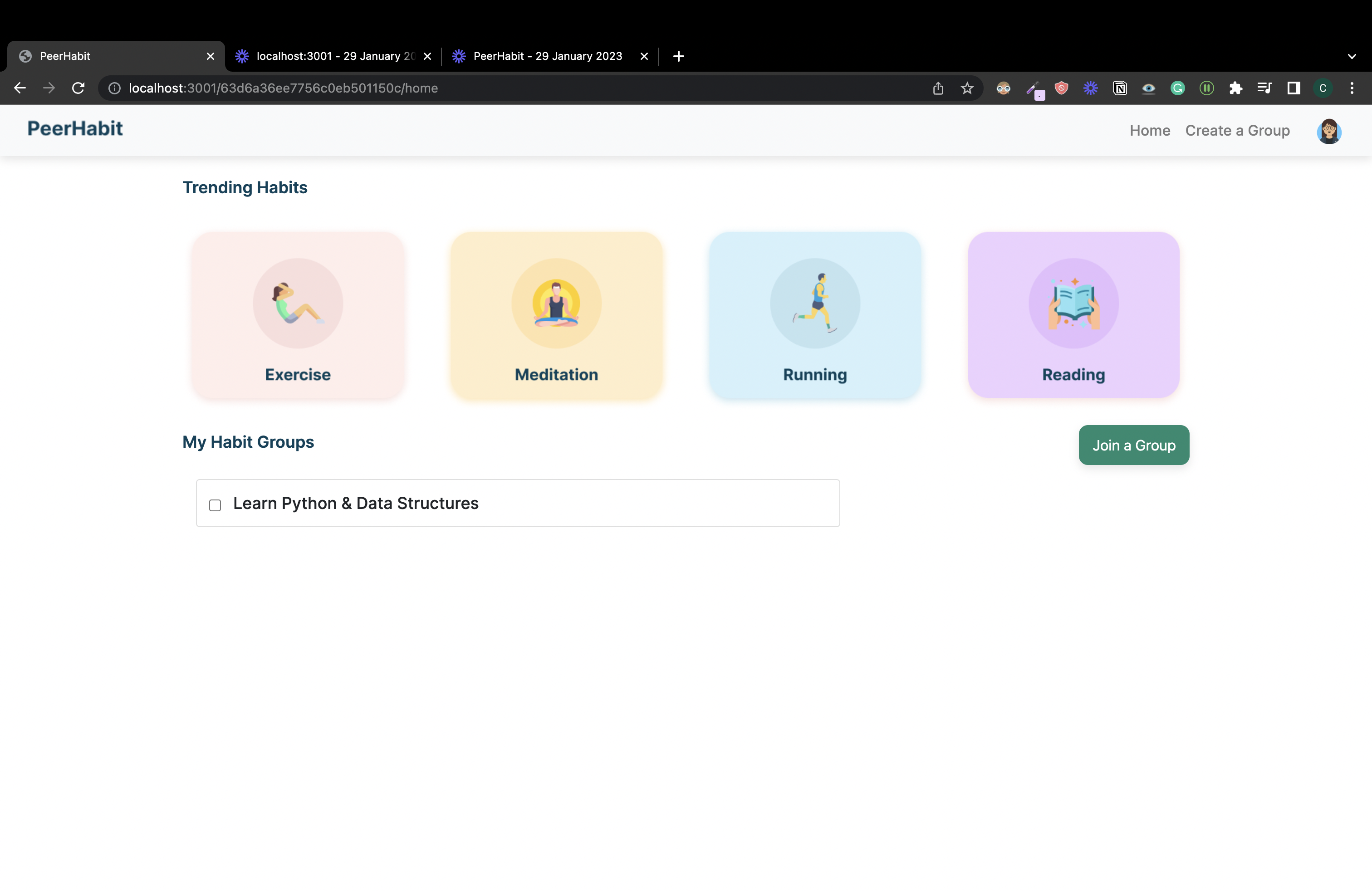Choose the Reading habit book icon
The height and width of the screenshot is (891, 1372).
tap(1073, 303)
